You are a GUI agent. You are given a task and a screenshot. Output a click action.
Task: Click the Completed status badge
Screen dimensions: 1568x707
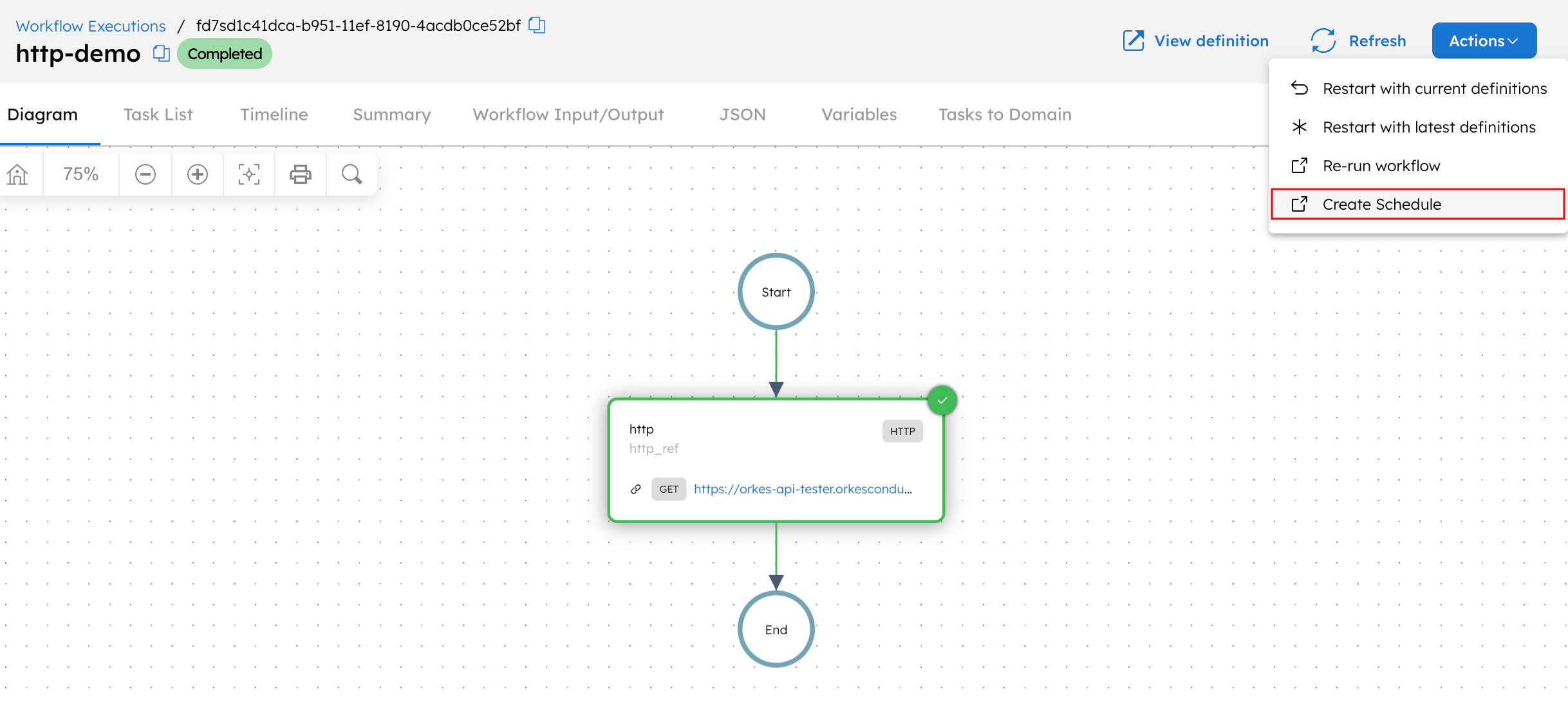[225, 53]
